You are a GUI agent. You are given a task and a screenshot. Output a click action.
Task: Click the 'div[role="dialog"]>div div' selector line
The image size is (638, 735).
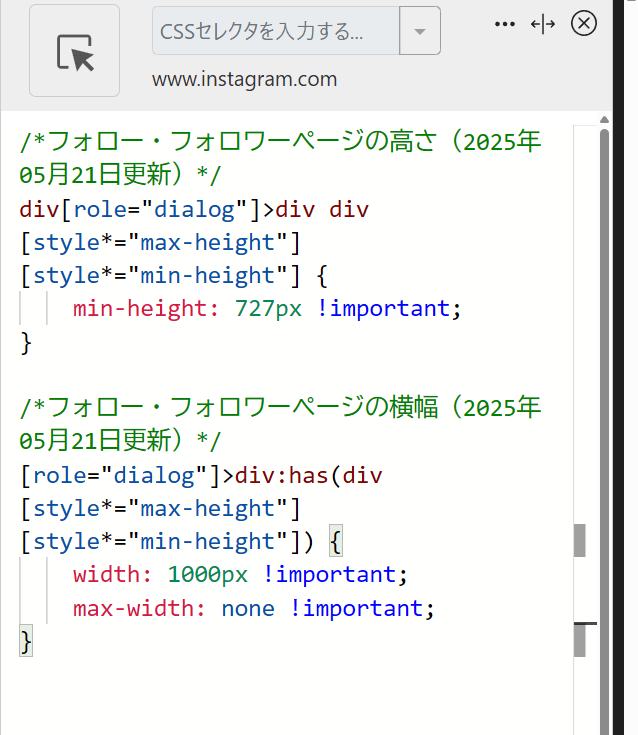[x=194, y=209]
